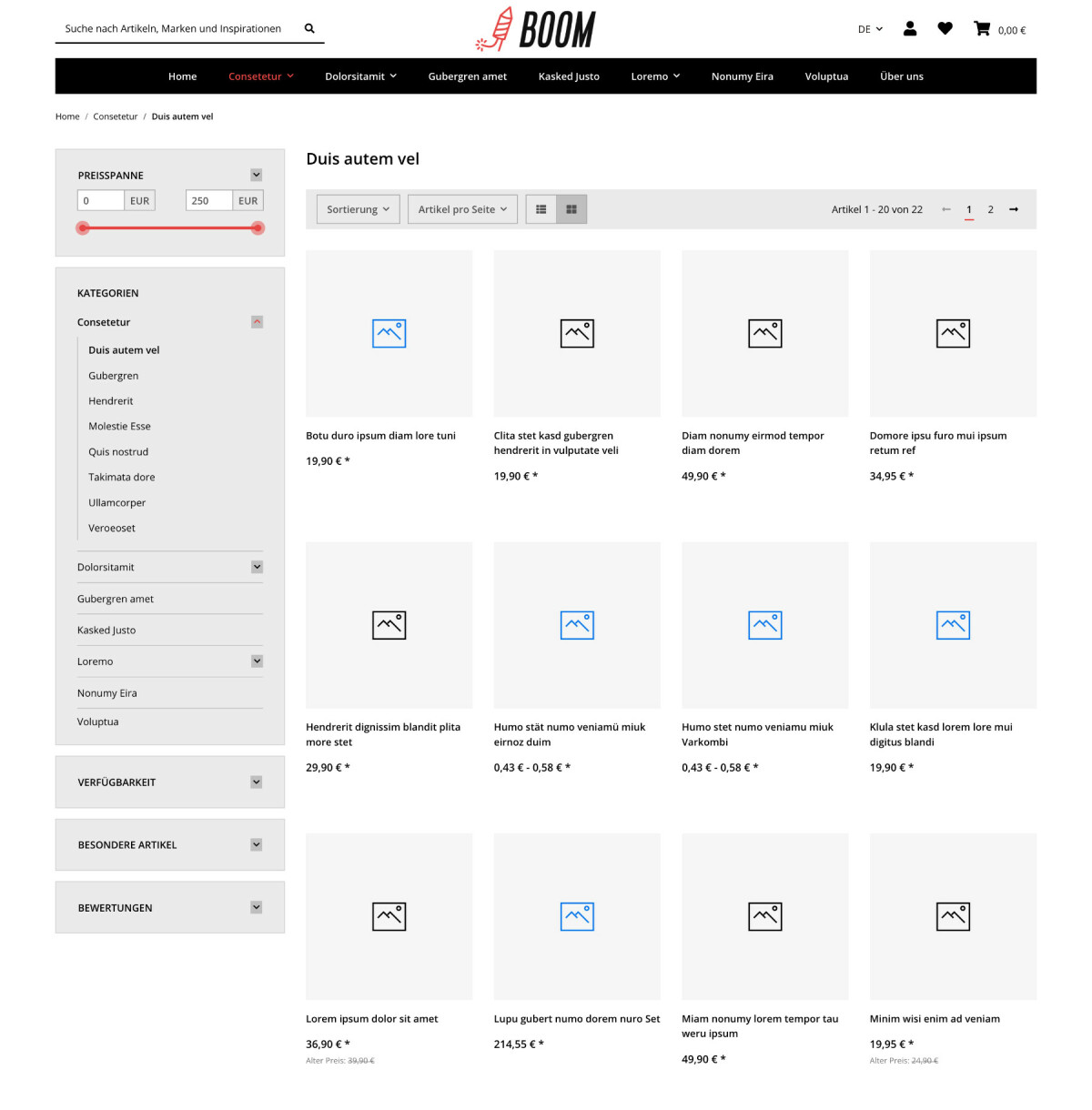The height and width of the screenshot is (1110, 1092).
Task: Select Ullamcorper subcategory
Action: coord(116,503)
